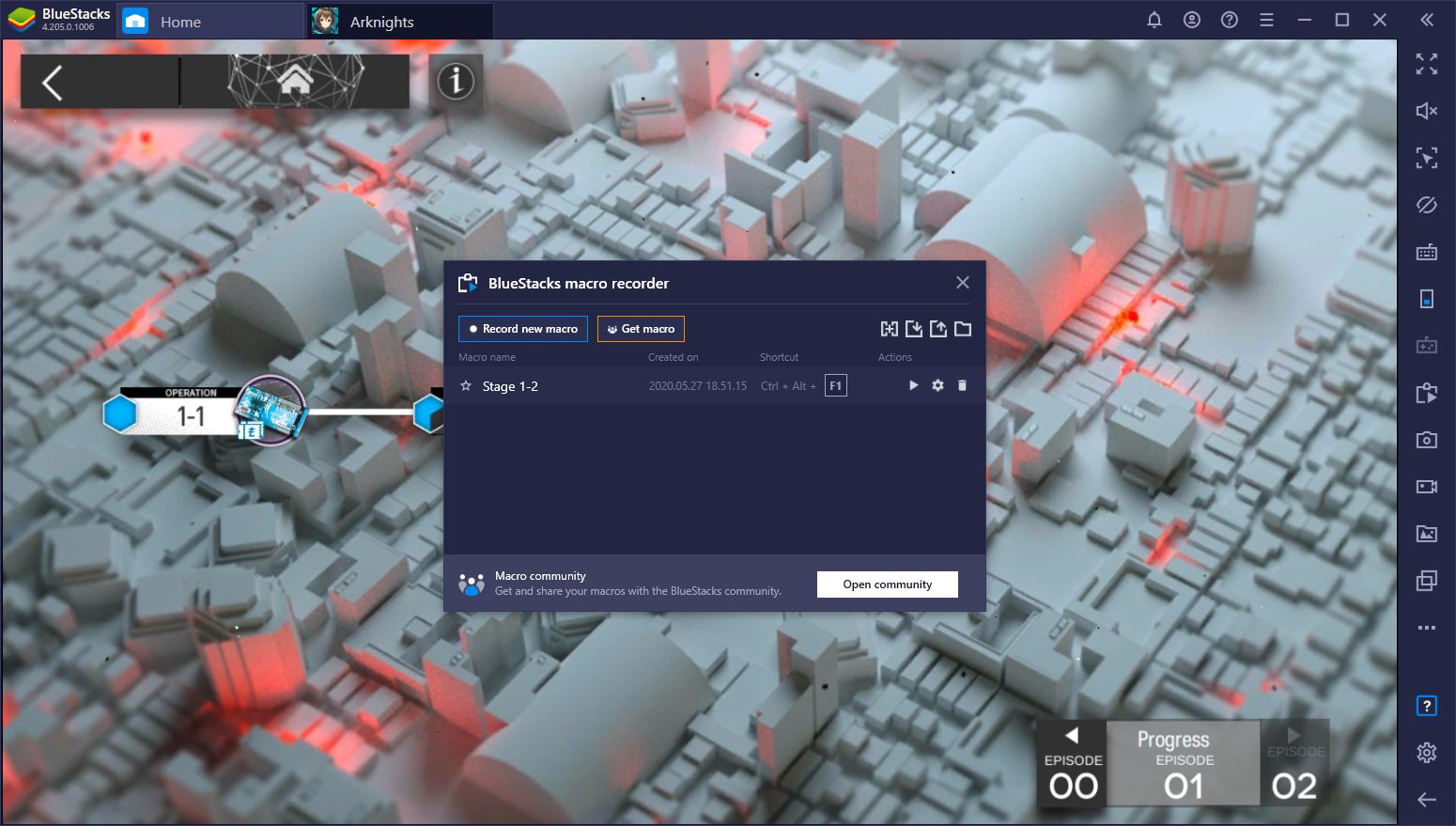Click the lock cursor sidebar icon
This screenshot has height=826, width=1456.
tap(1427, 158)
